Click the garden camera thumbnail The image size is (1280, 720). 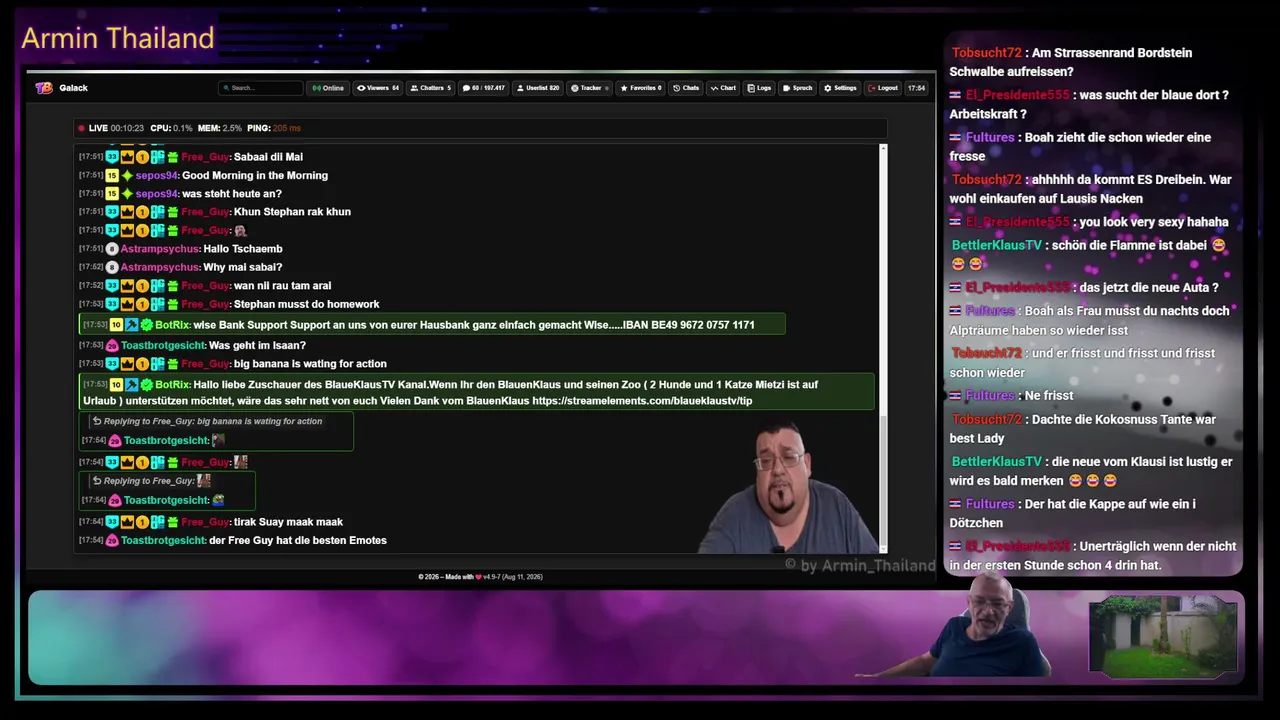[x=1163, y=637]
